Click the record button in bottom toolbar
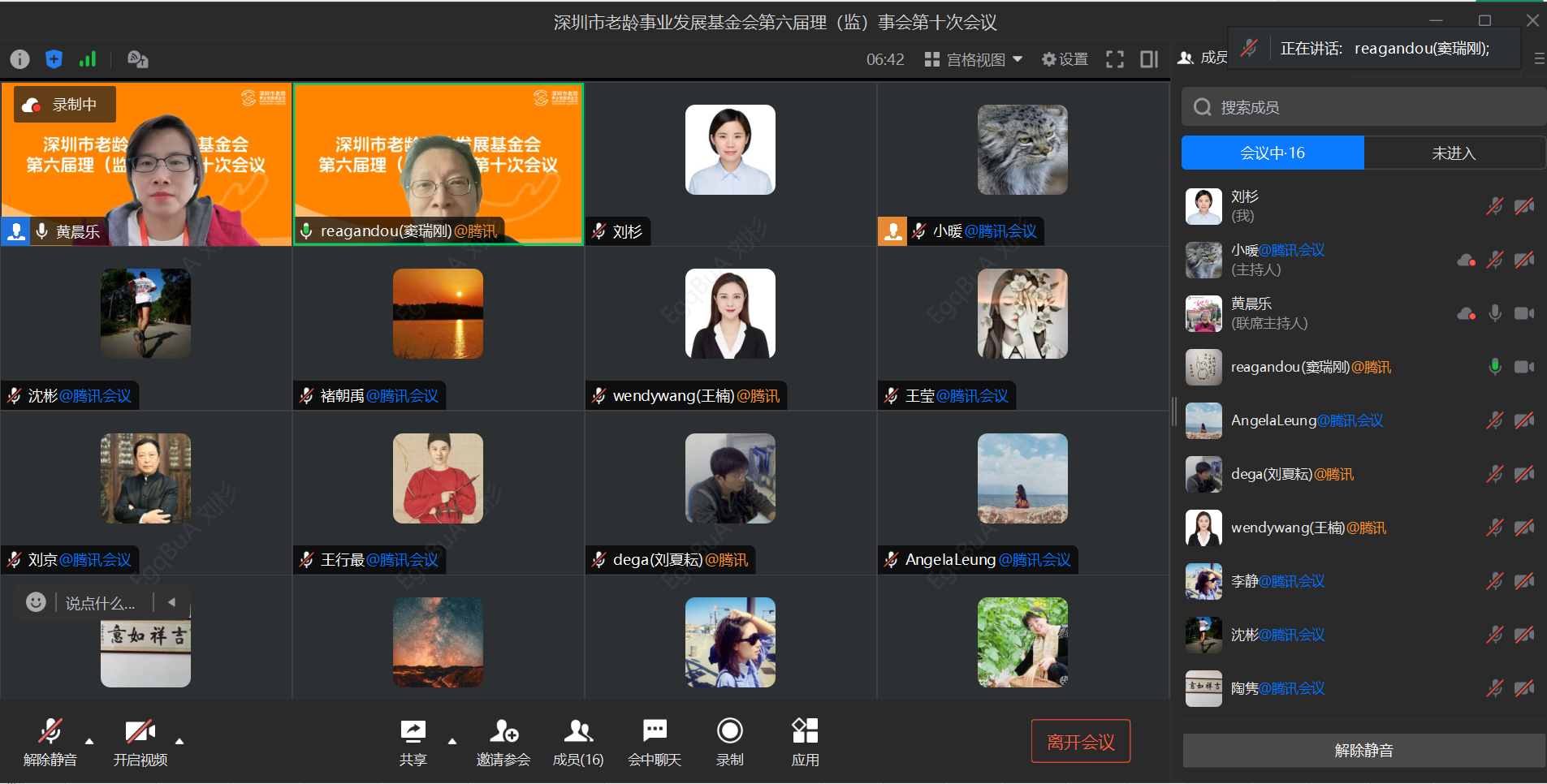 point(729,740)
